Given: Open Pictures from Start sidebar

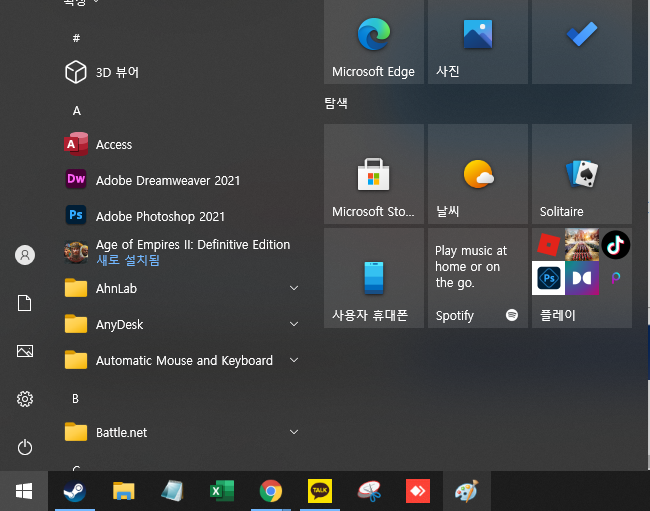Looking at the screenshot, I should pyautogui.click(x=25, y=351).
